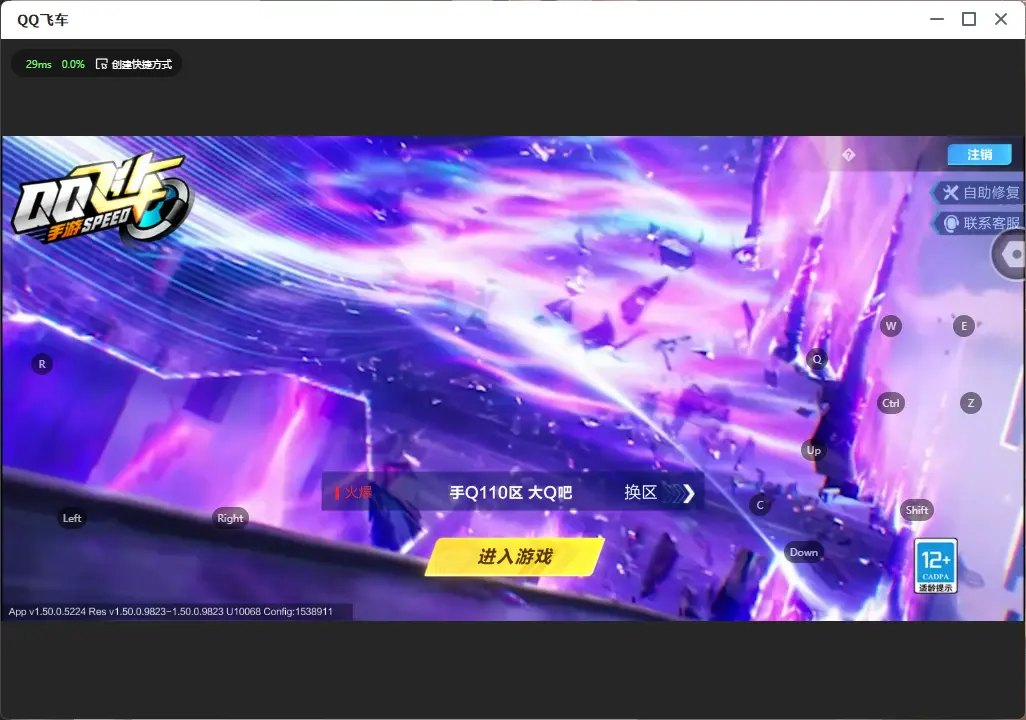Click the E key overlay
Screen dimensions: 1026x720
click(964, 326)
